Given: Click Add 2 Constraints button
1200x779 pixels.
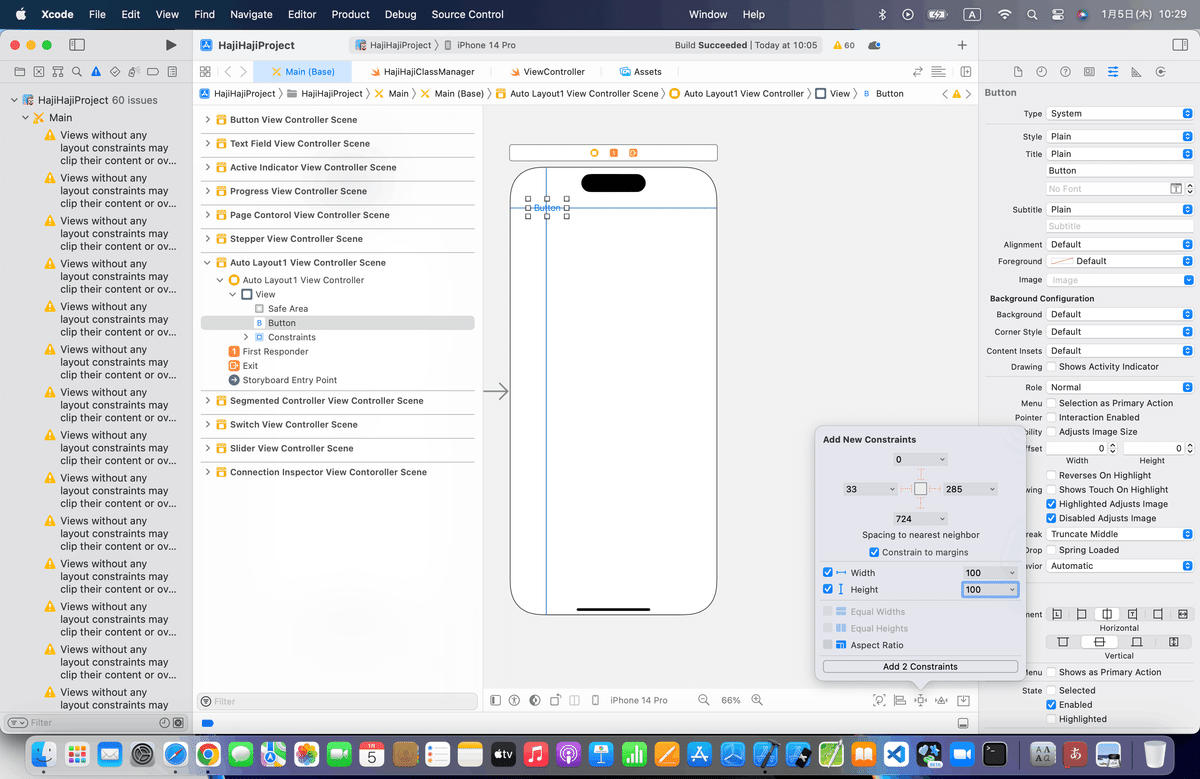Looking at the screenshot, I should pos(920,667).
